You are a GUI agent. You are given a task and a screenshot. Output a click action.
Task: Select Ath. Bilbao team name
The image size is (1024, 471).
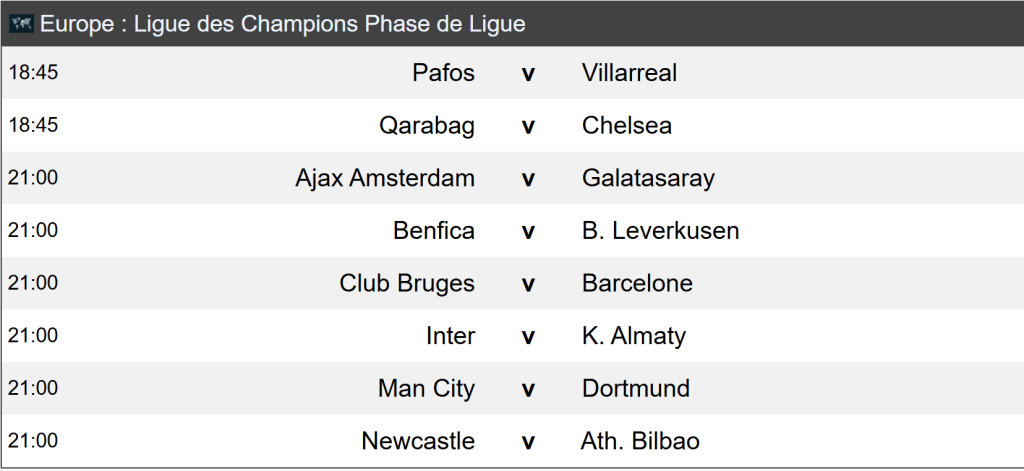click(640, 441)
